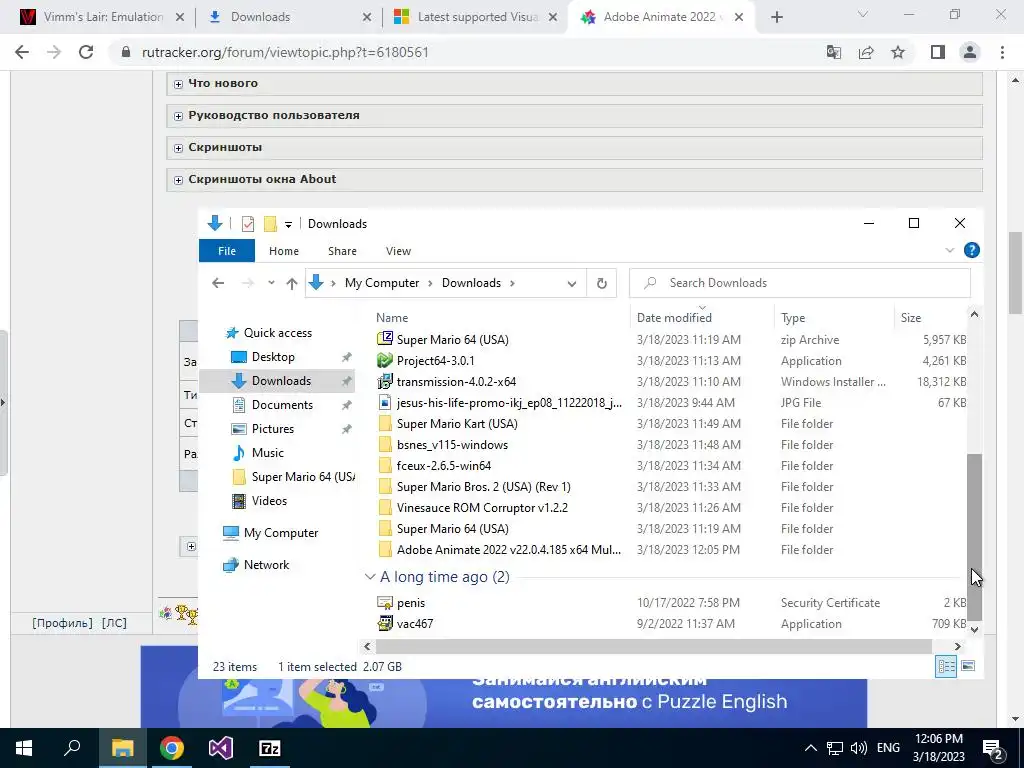Open Explorer File ribbon tab
Viewport: 1024px width, 768px height.
coord(227,251)
